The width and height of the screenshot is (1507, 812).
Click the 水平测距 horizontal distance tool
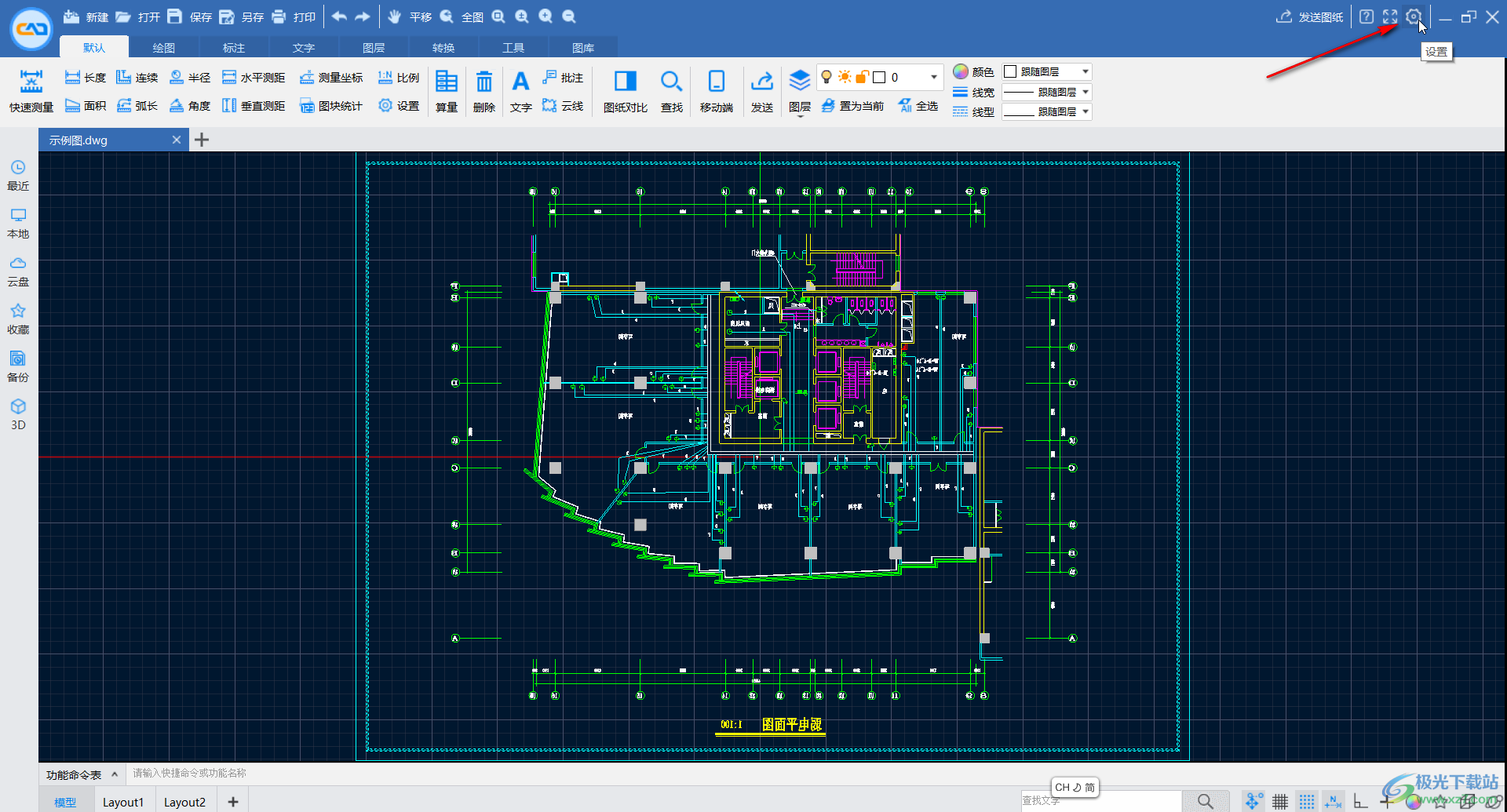click(x=254, y=77)
